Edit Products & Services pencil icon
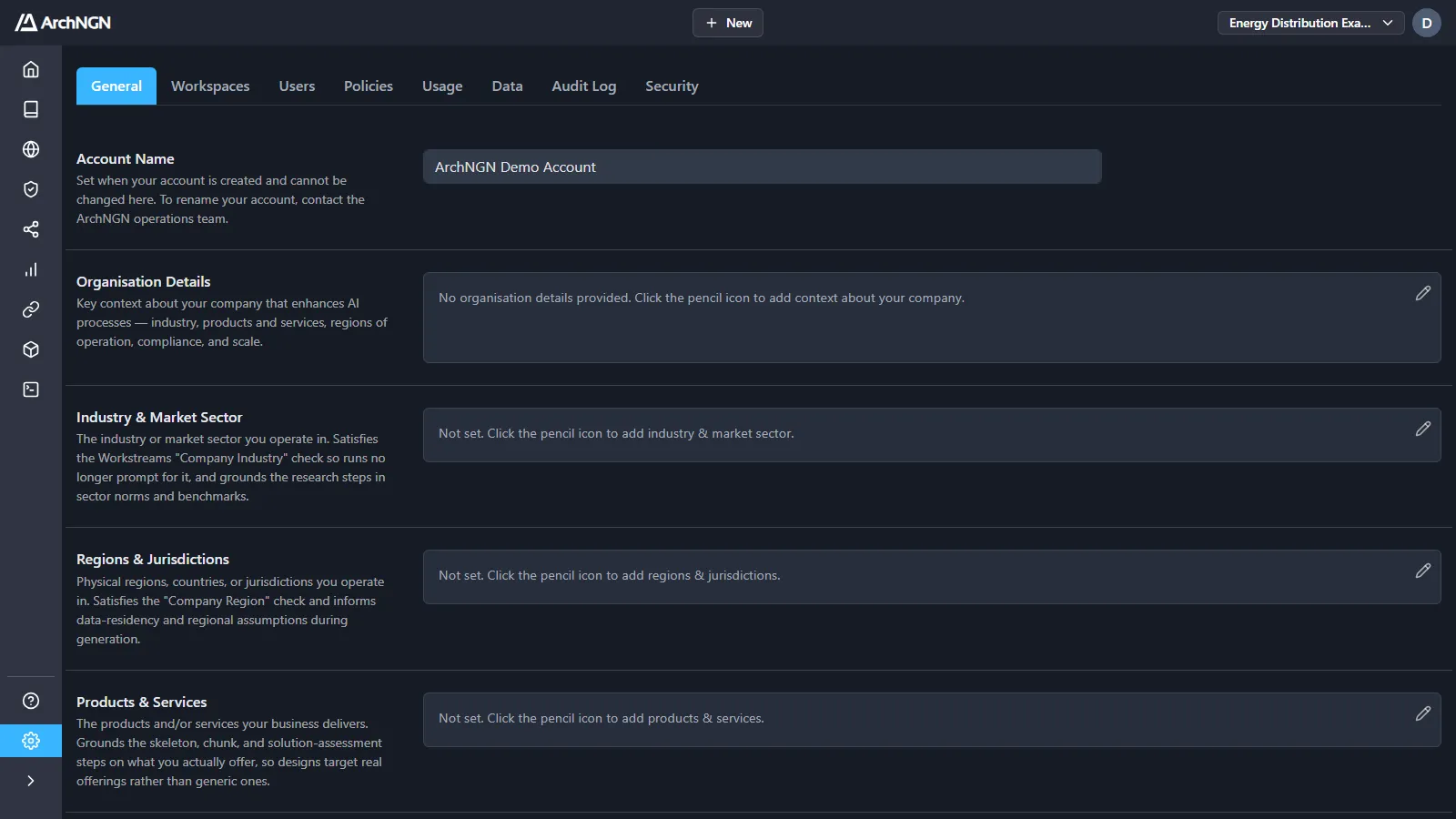 tap(1423, 713)
